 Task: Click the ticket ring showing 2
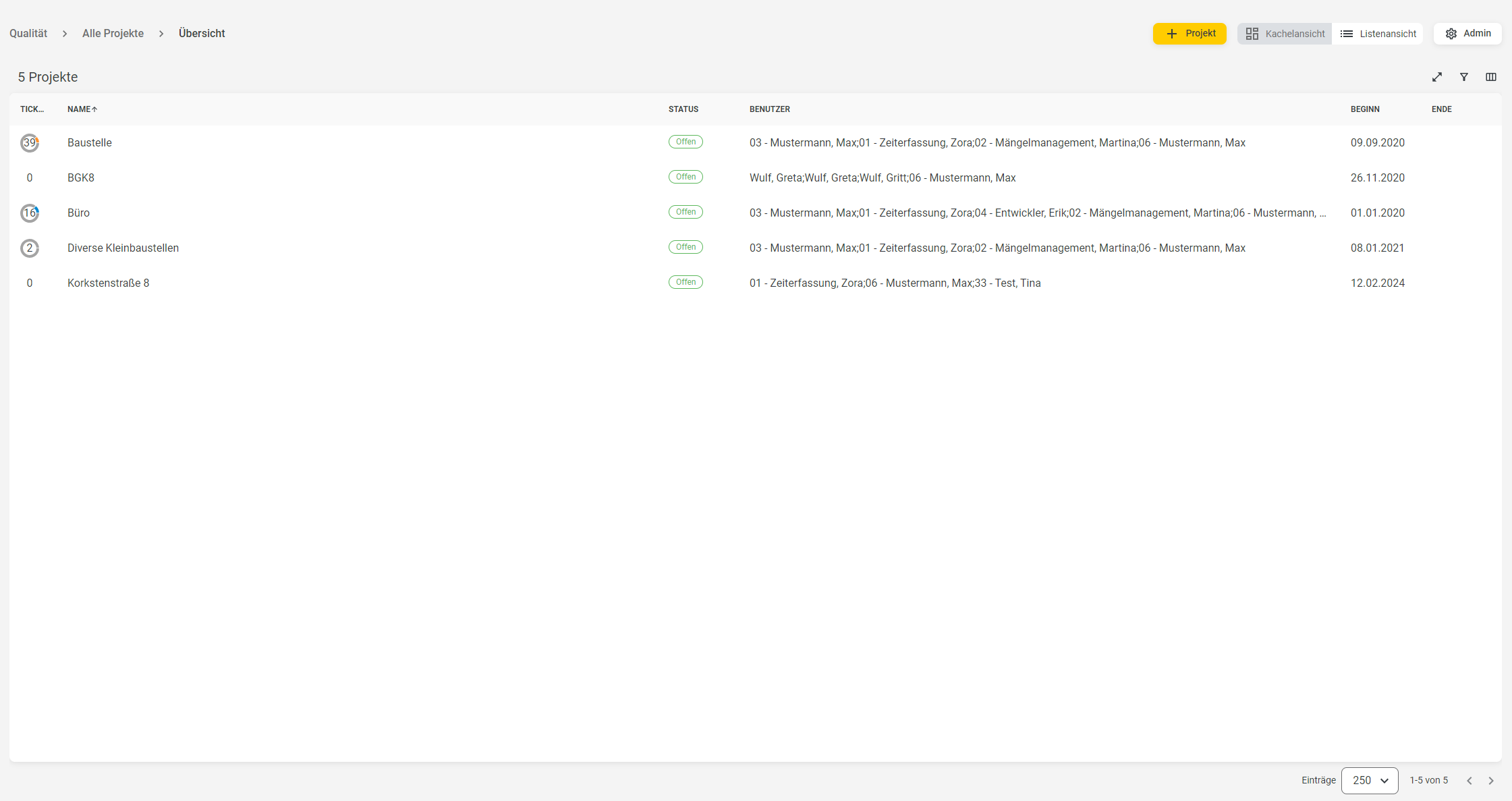tap(30, 248)
